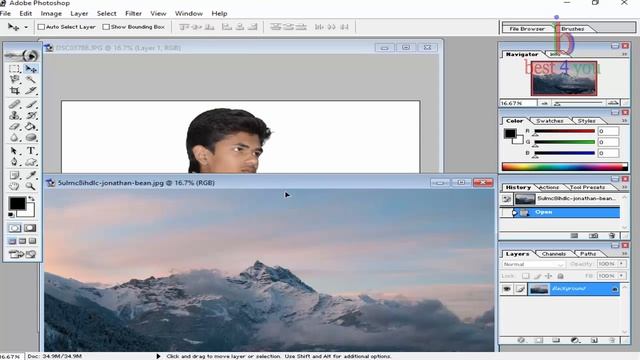Select the Paint Bucket tool
The image size is (640, 360).
point(31,127)
